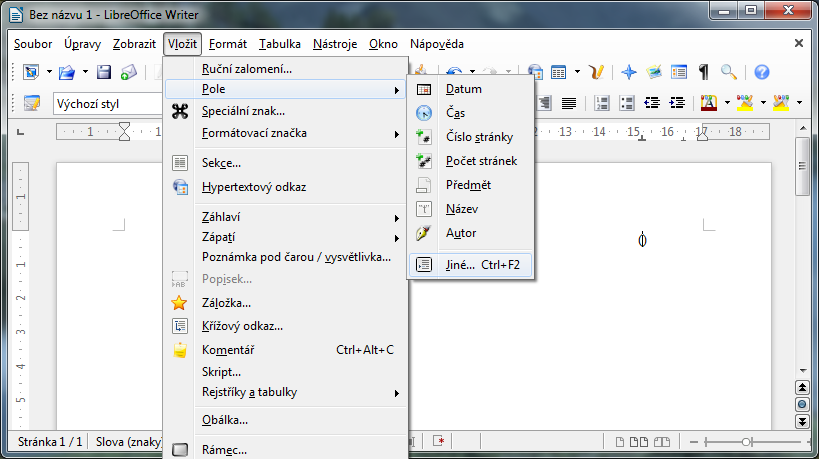Viewport: 819px width, 459px height.
Task: Expand the table insert dropdown arrow
Action: coord(577,72)
